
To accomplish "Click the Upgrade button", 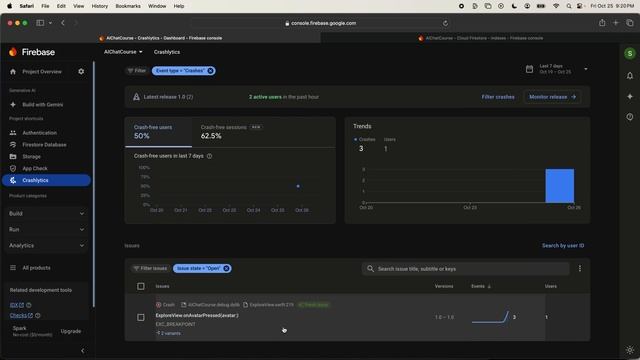I will pyautogui.click(x=71, y=331).
